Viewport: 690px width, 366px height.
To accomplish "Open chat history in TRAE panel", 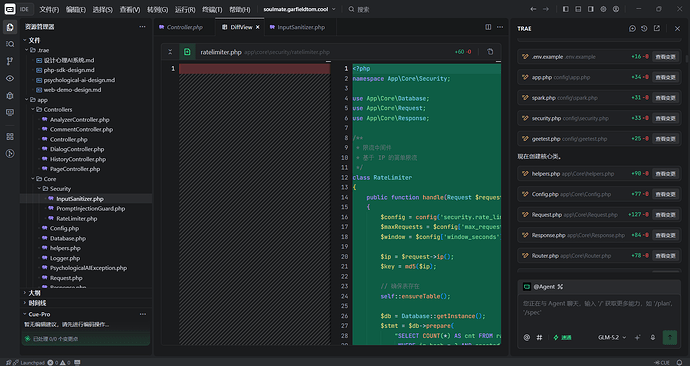I will (644, 29).
